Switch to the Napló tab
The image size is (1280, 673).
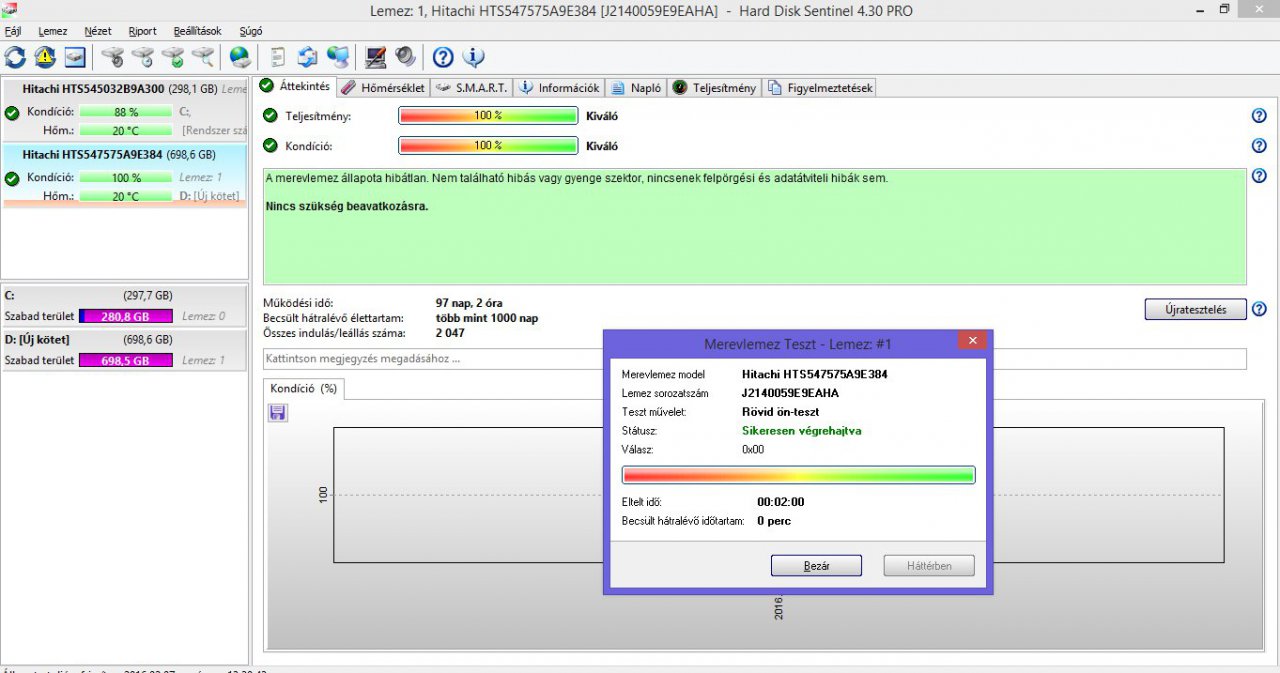click(x=636, y=87)
